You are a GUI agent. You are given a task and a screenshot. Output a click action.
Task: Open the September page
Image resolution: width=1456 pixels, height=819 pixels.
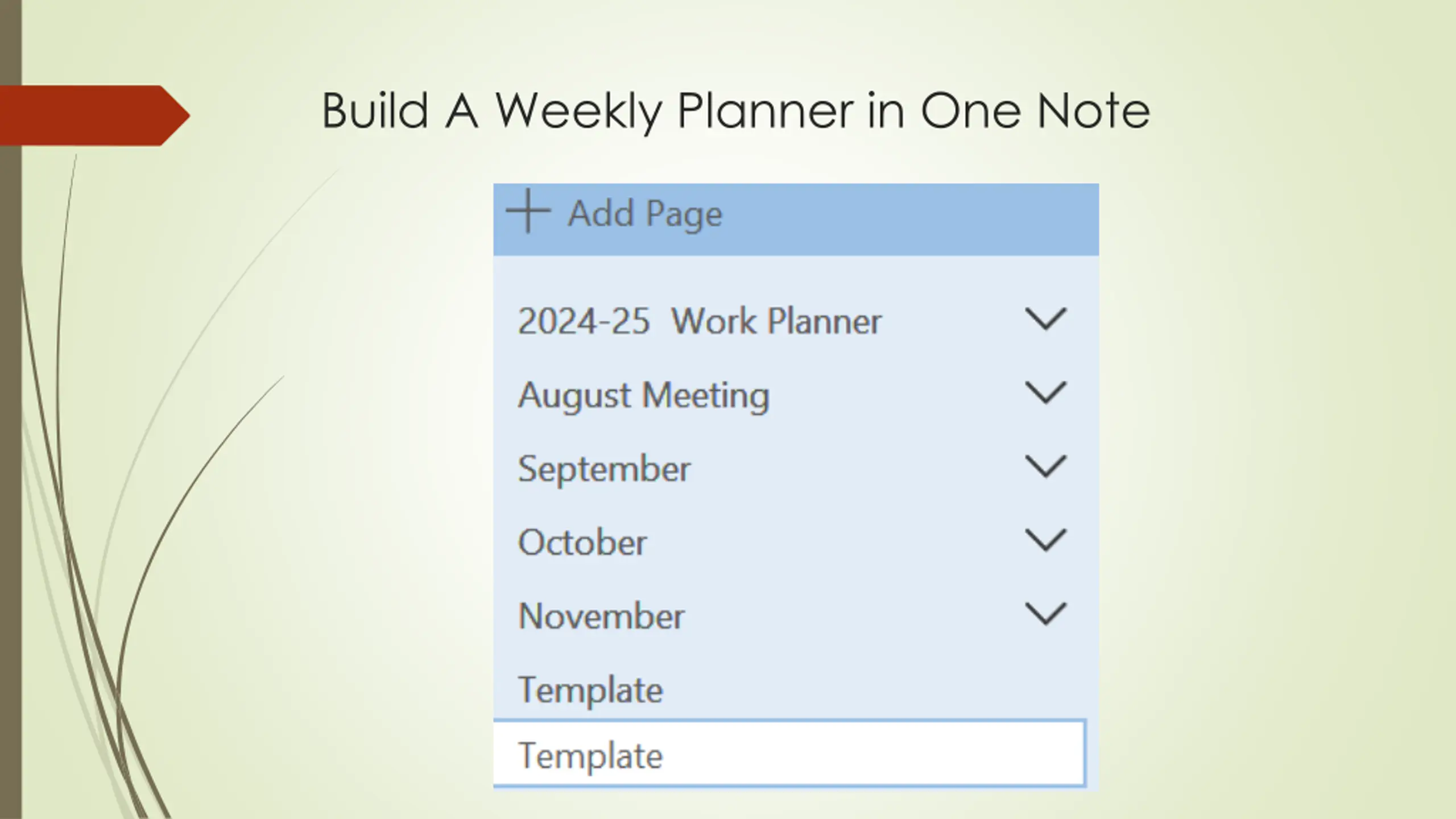point(604,469)
